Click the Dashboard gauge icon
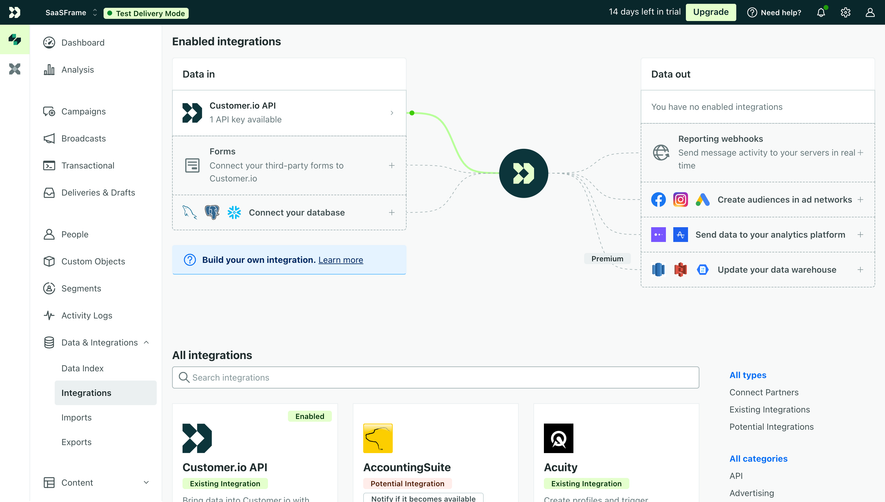The width and height of the screenshot is (885, 502). (49, 42)
